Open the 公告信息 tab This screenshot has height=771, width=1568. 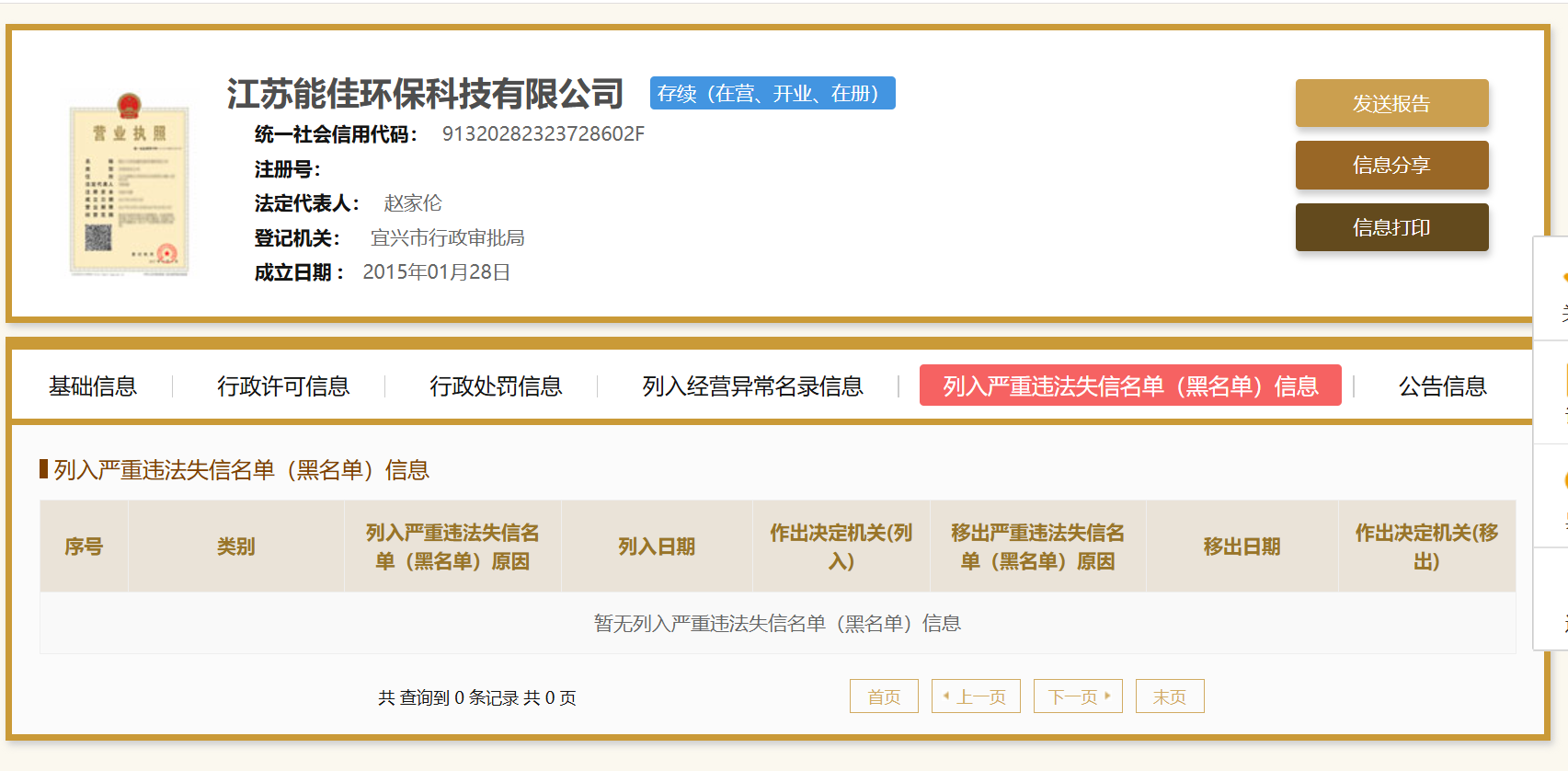coord(1442,386)
